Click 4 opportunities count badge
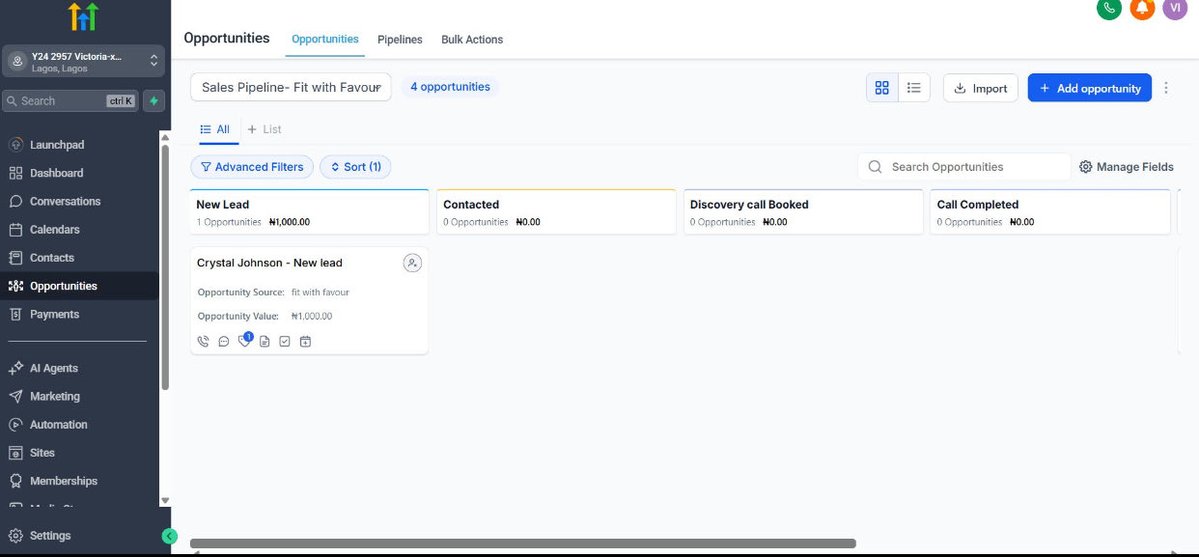1199x557 pixels. point(450,86)
